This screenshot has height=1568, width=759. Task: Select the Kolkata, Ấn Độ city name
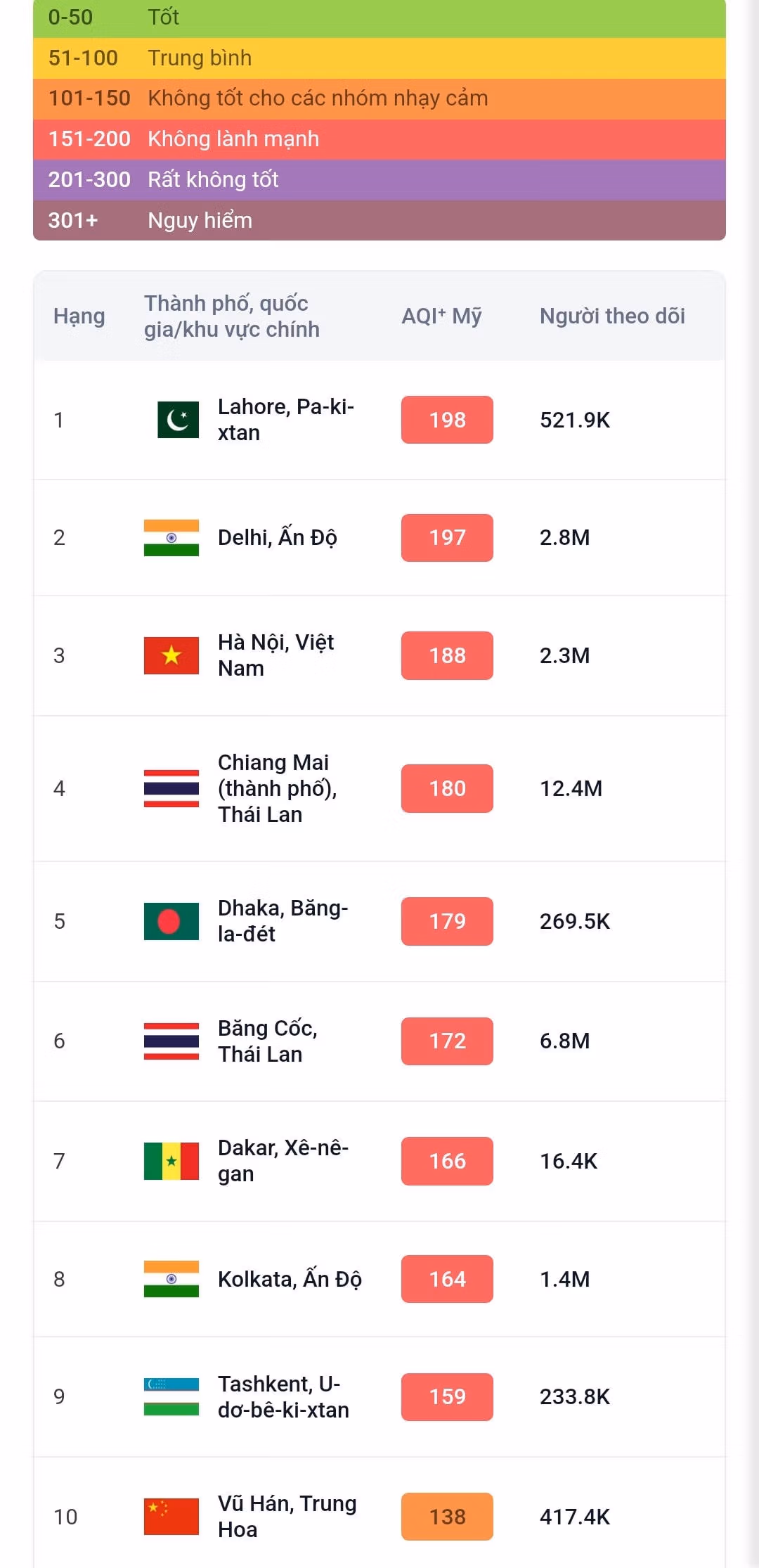click(290, 1279)
